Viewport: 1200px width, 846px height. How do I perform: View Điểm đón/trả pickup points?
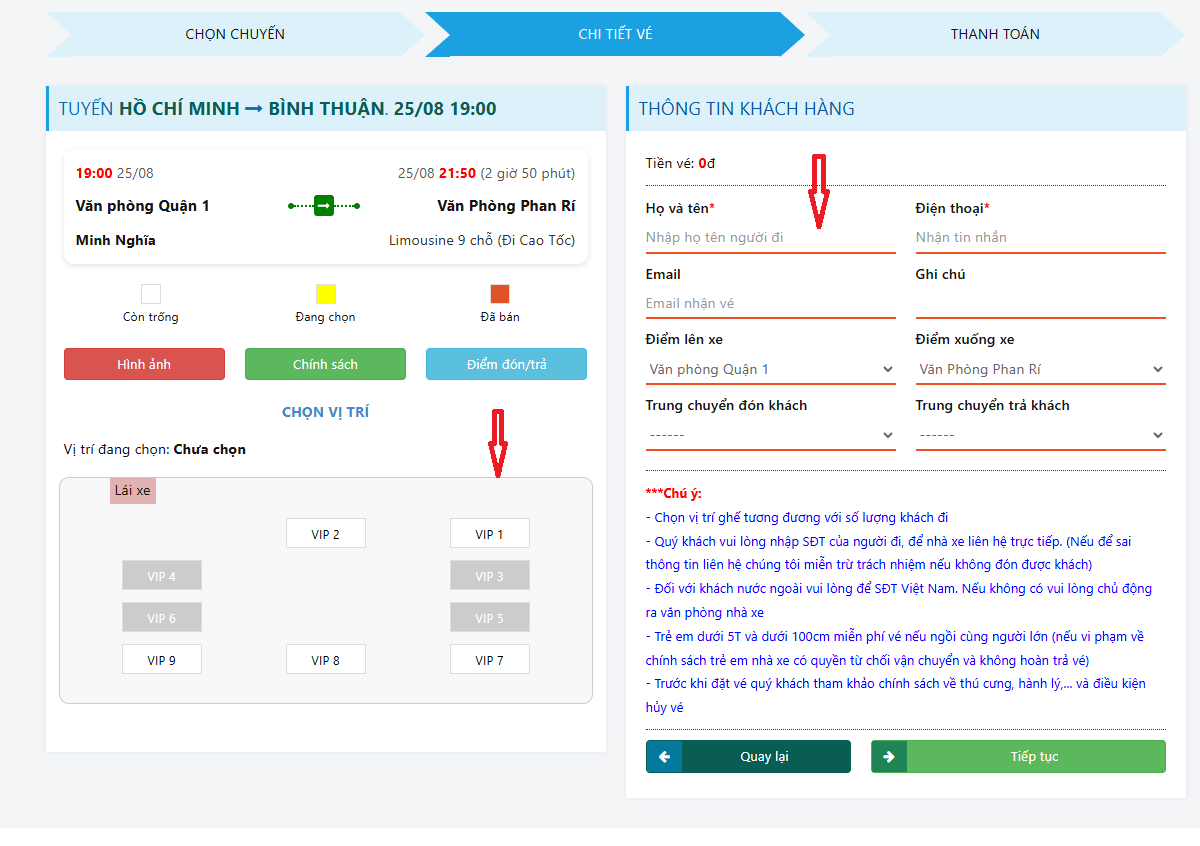click(x=506, y=365)
